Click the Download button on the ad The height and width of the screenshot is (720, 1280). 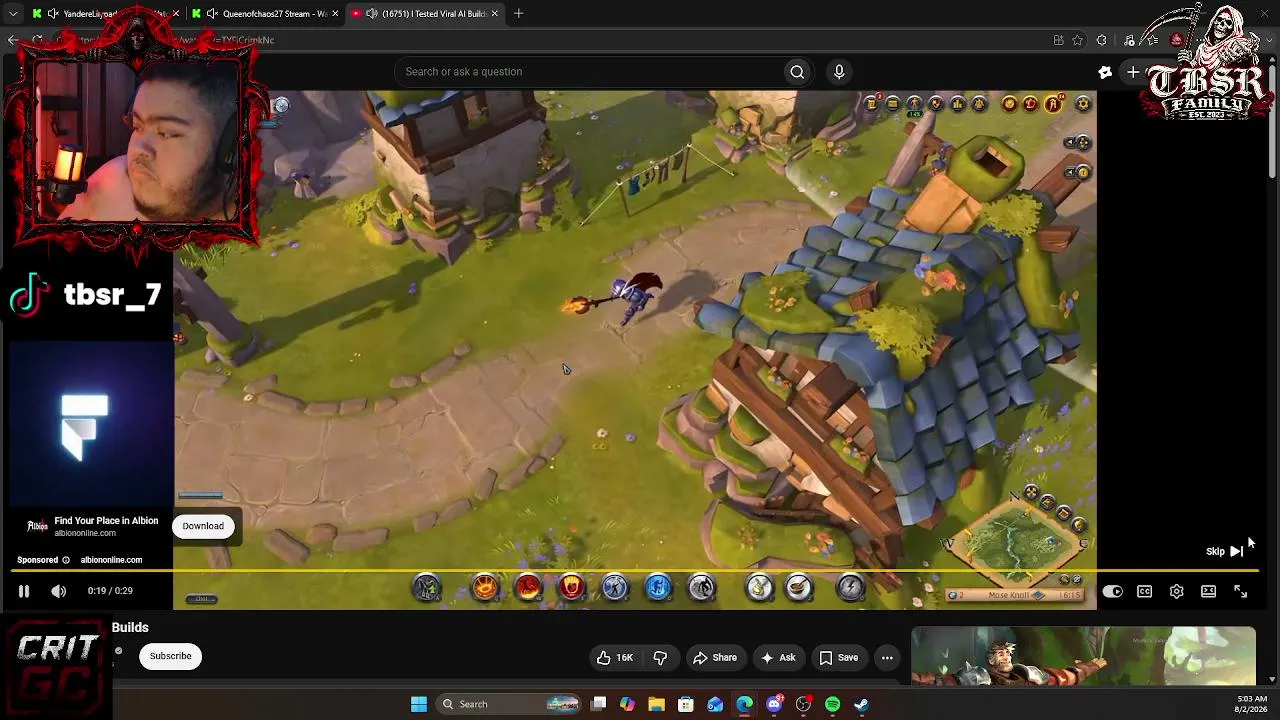(x=203, y=526)
